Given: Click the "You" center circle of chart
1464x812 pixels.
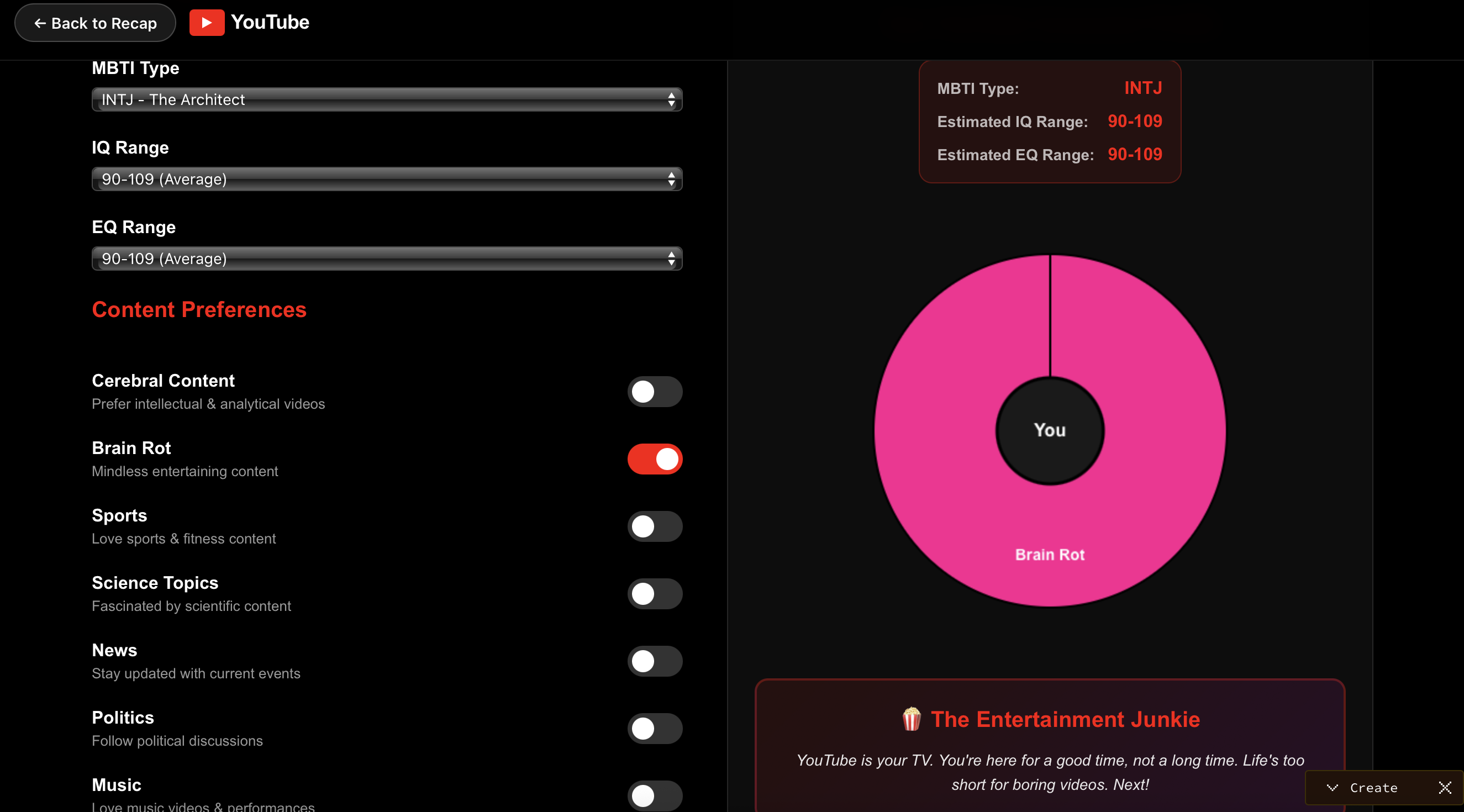Looking at the screenshot, I should point(1050,430).
